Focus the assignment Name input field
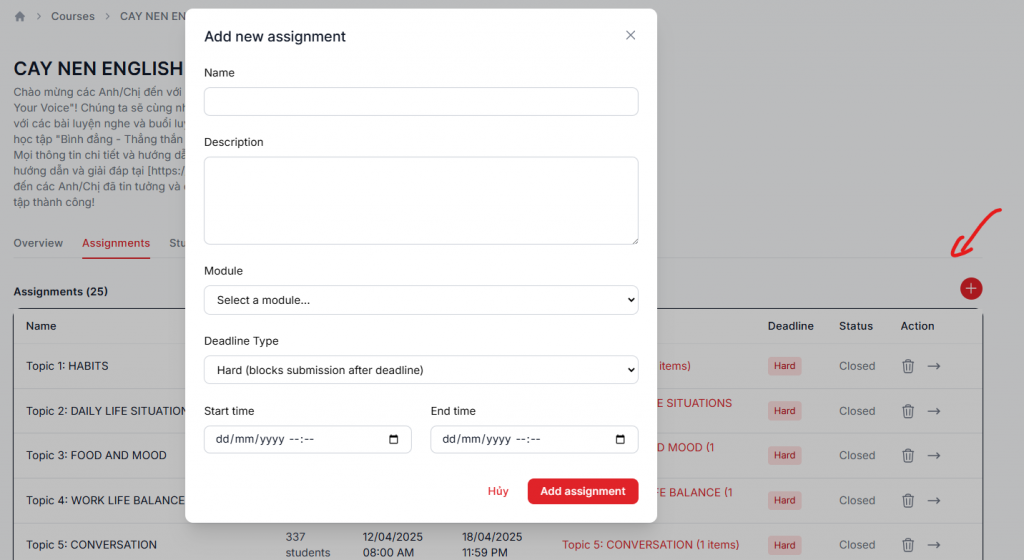Screen dimensions: 1024x560 [x=420, y=101]
